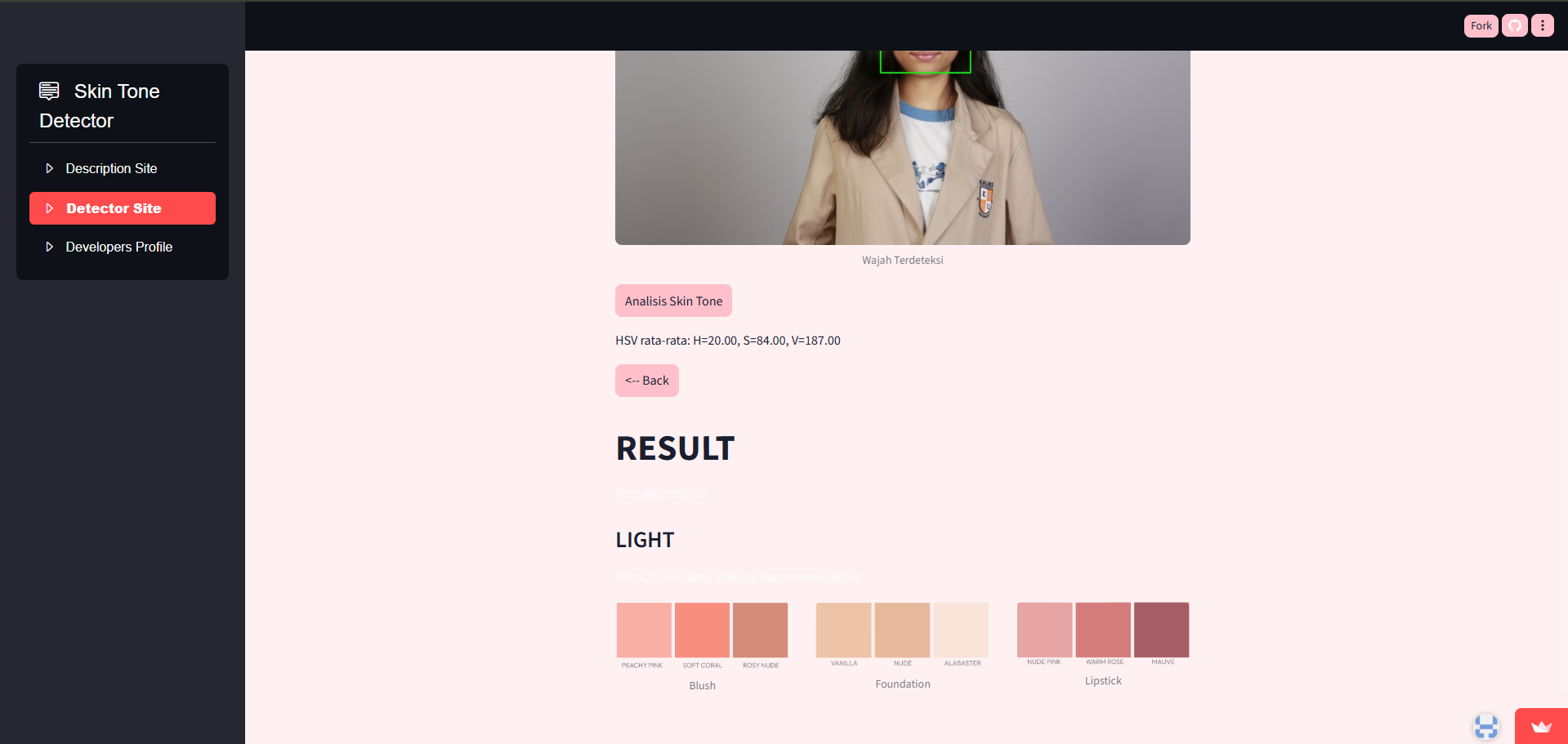1568x744 pixels.
Task: Pick the Vanilla foundation swatch
Action: pyautogui.click(x=843, y=630)
